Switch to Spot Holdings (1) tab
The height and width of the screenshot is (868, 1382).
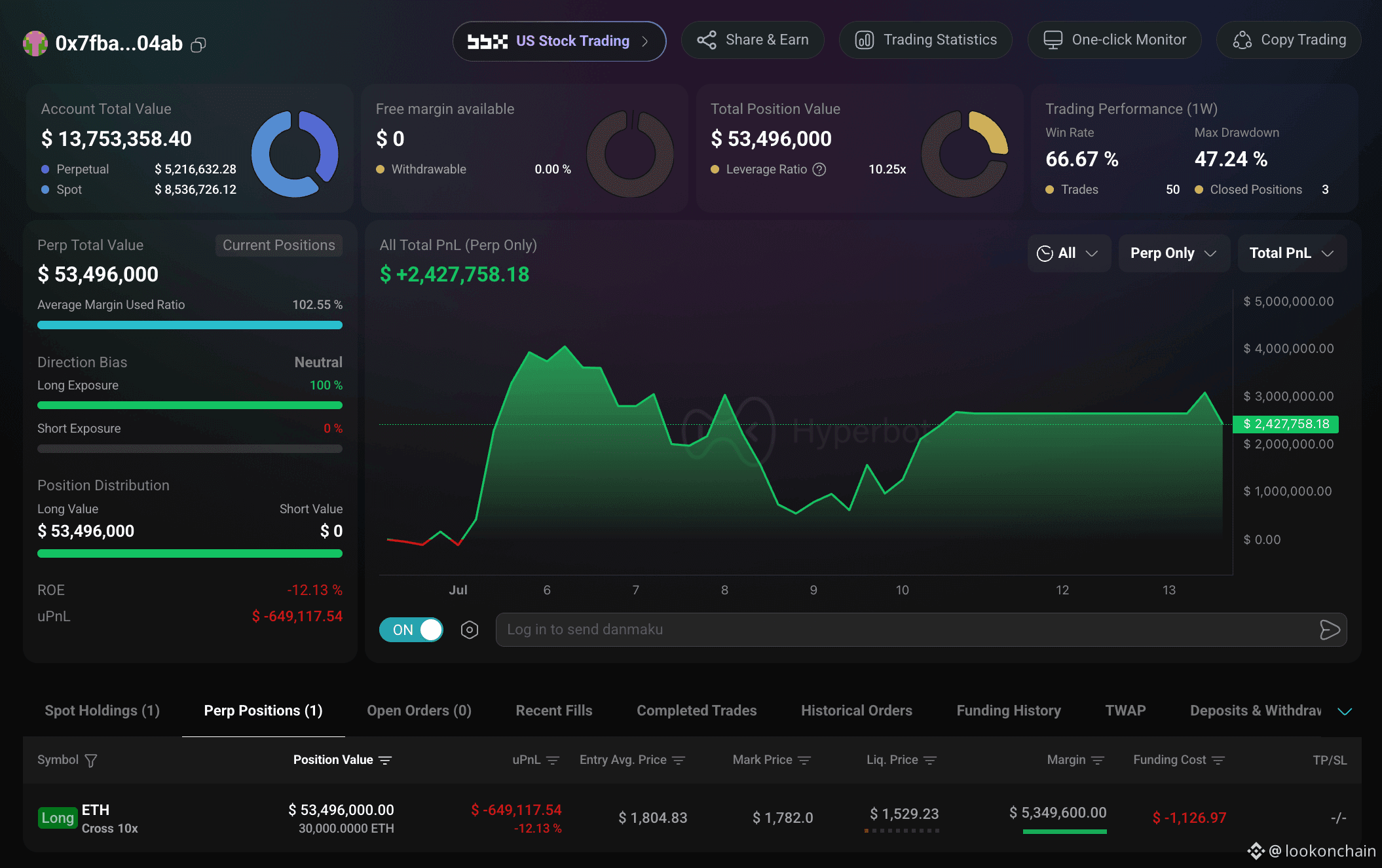102,711
